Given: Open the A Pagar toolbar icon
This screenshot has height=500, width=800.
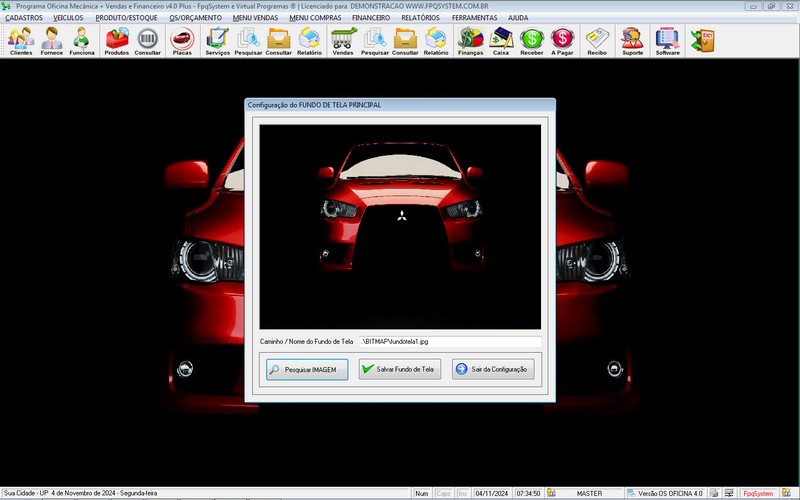Looking at the screenshot, I should point(563,40).
